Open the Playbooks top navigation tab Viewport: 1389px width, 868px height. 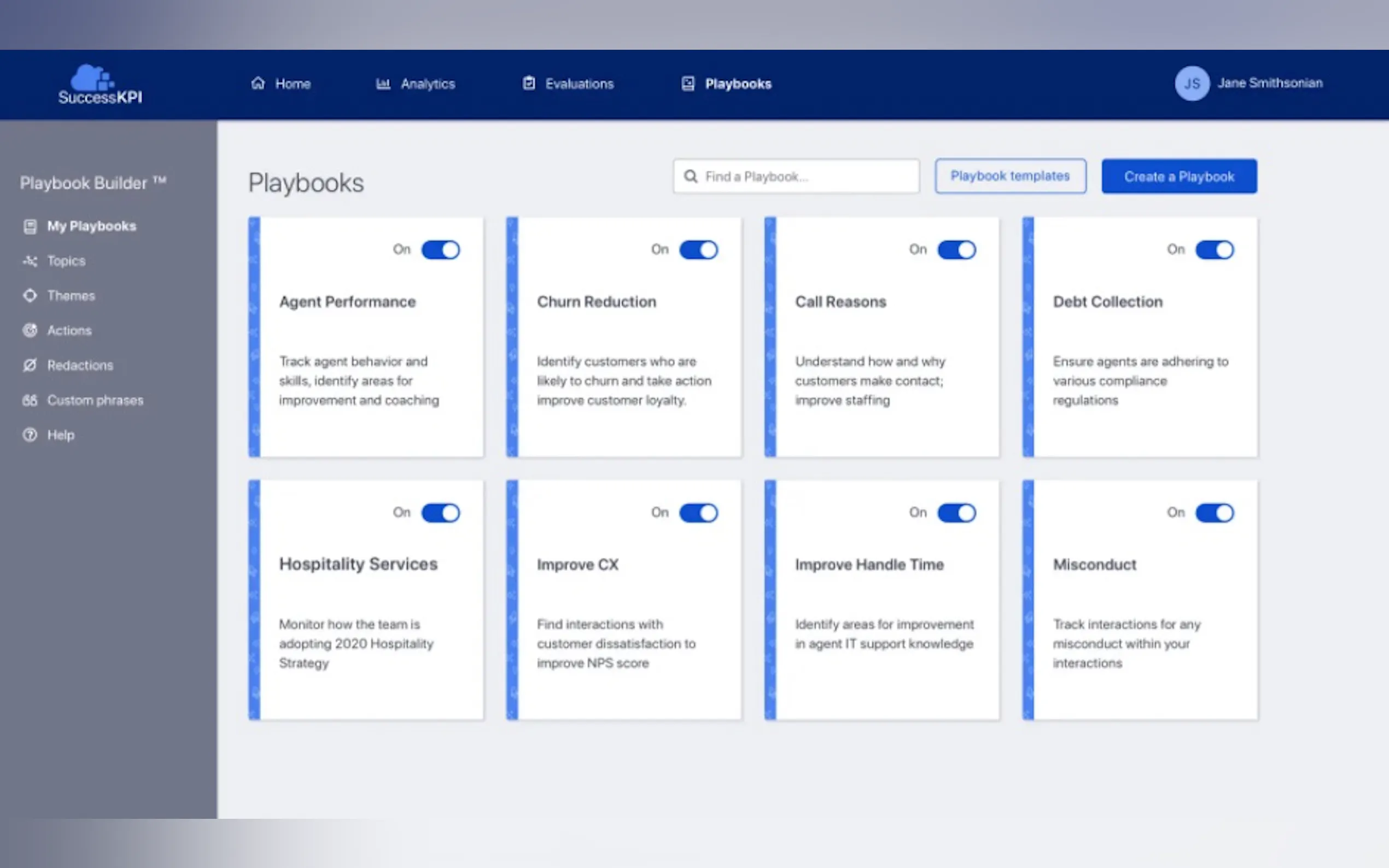click(737, 84)
